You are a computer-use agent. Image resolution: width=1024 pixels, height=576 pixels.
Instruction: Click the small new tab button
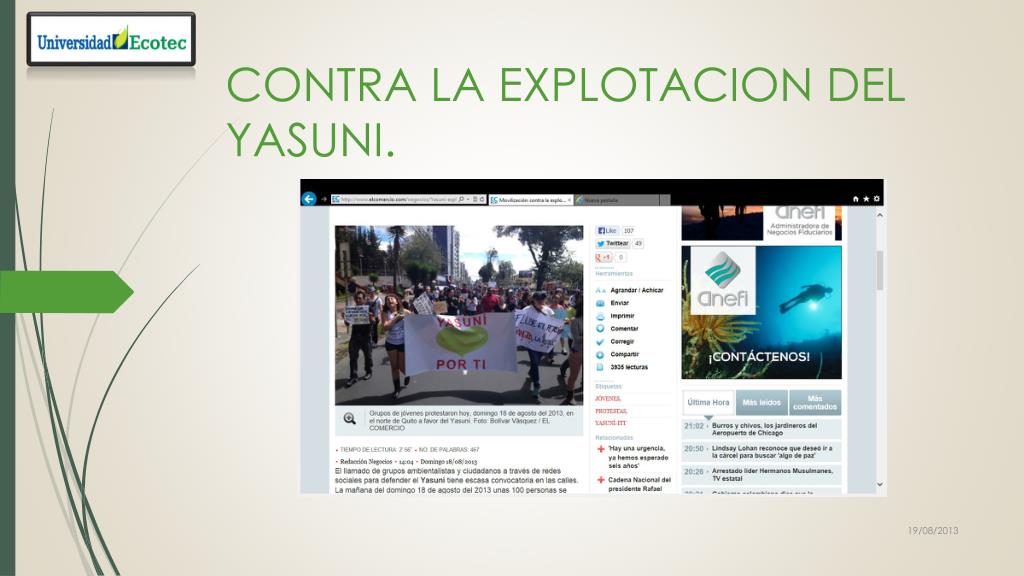coord(665,200)
